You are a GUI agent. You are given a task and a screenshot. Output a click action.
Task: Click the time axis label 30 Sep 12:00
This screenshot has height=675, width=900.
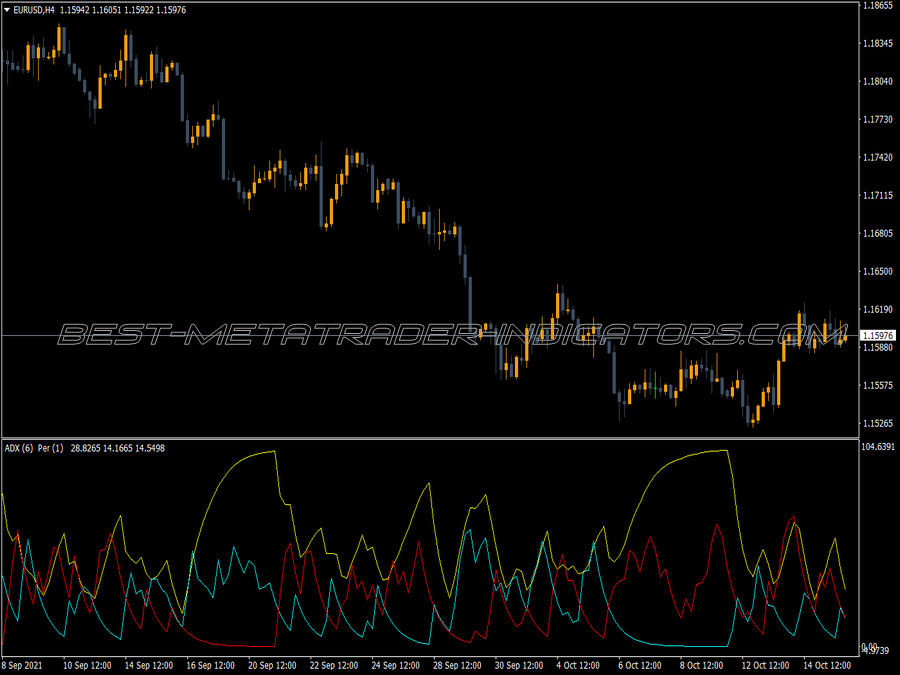(519, 666)
